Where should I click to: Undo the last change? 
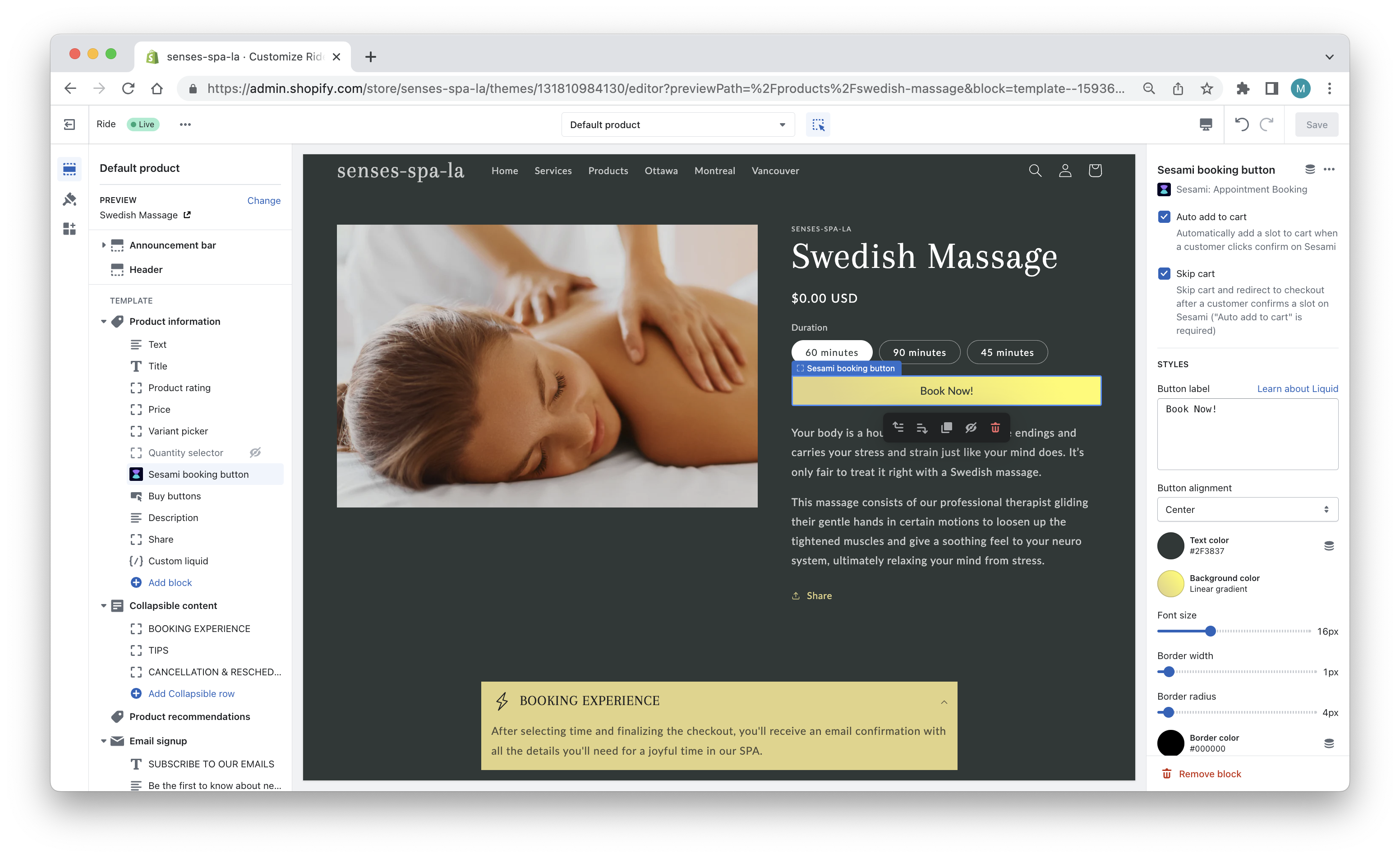1242,125
